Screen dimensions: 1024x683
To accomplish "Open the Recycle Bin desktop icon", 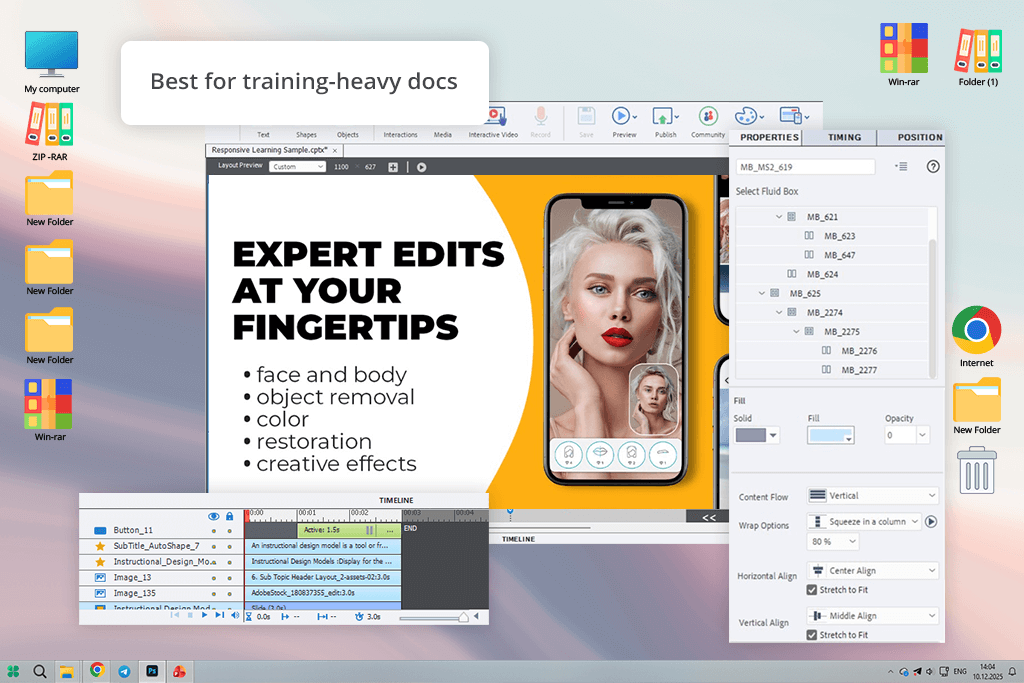I will 976,470.
